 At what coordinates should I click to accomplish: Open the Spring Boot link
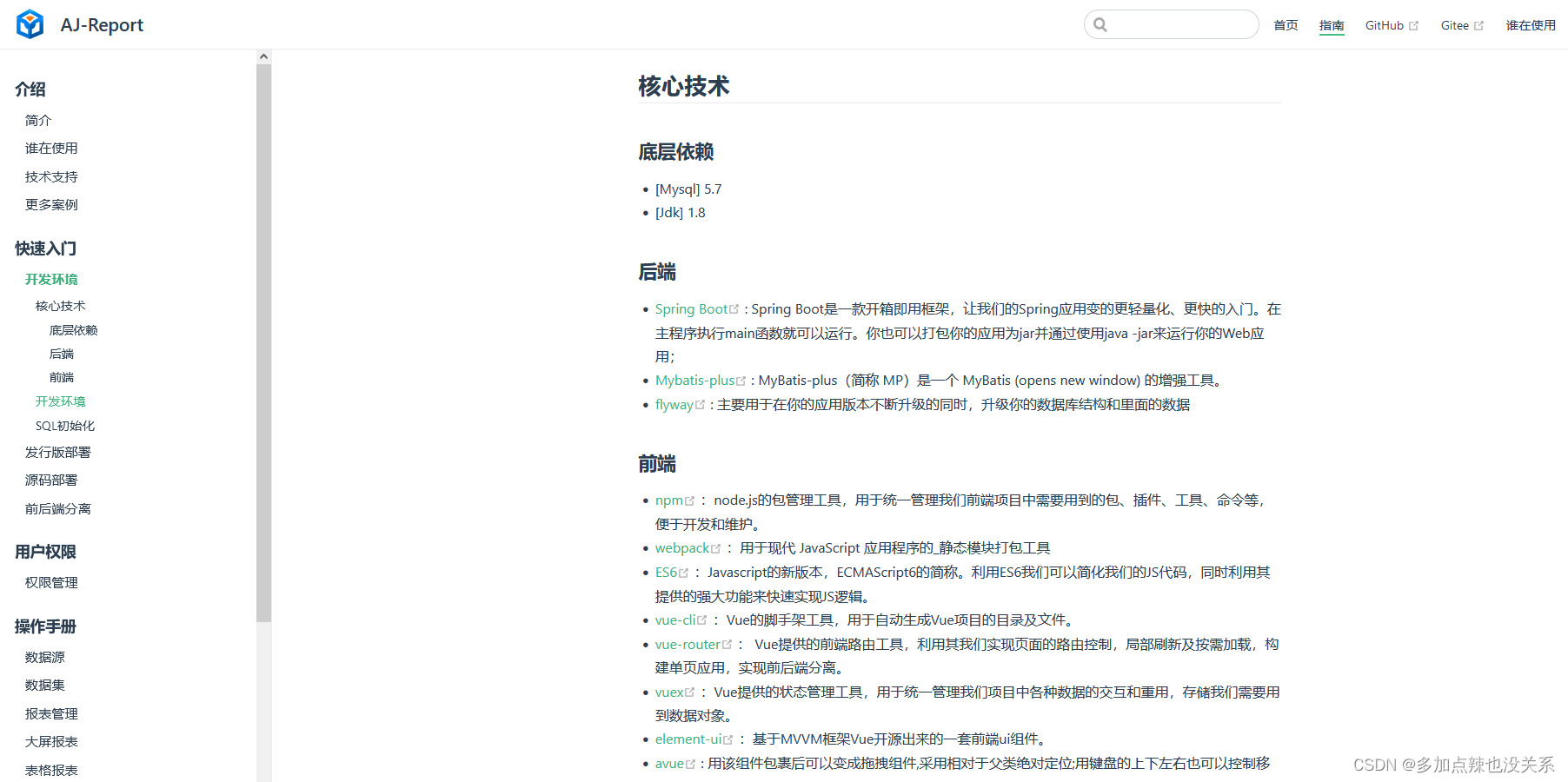point(691,309)
